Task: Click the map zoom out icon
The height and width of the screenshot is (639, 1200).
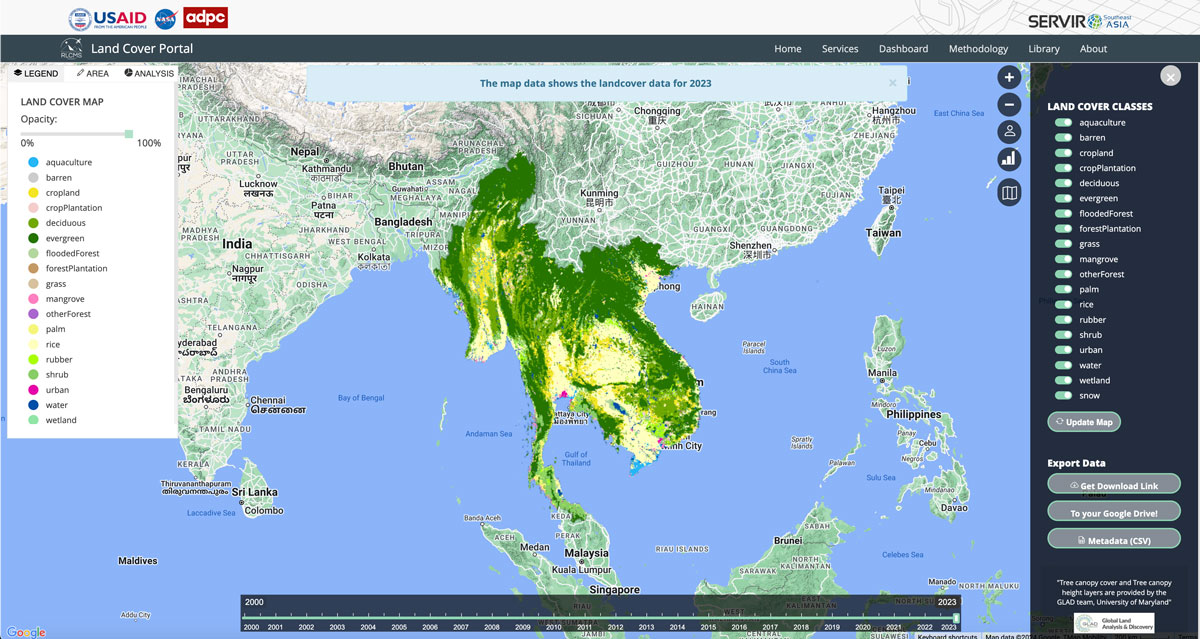Action: (1009, 104)
